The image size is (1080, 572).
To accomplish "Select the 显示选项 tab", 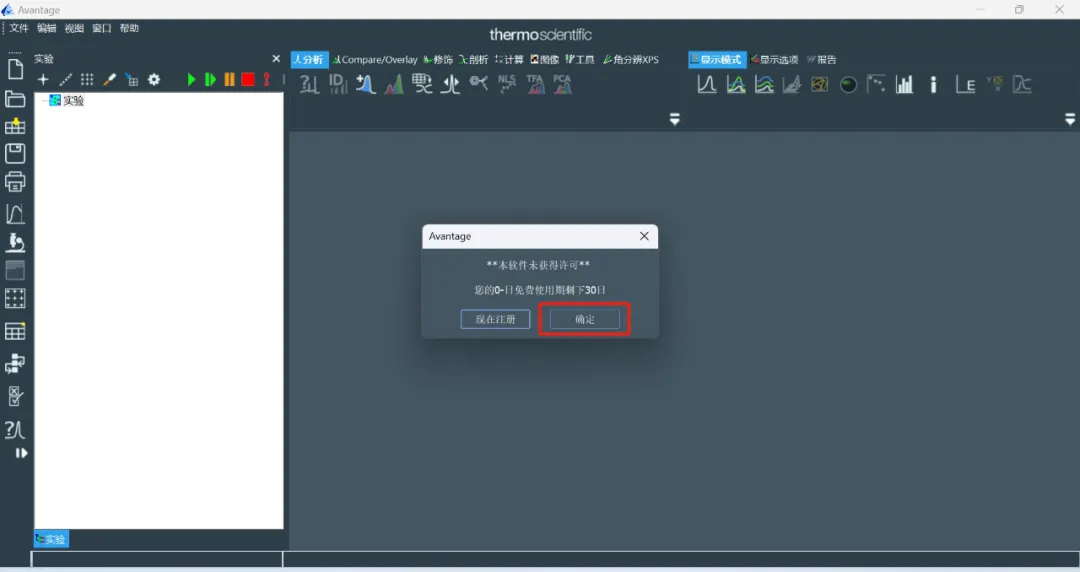I will pos(775,59).
